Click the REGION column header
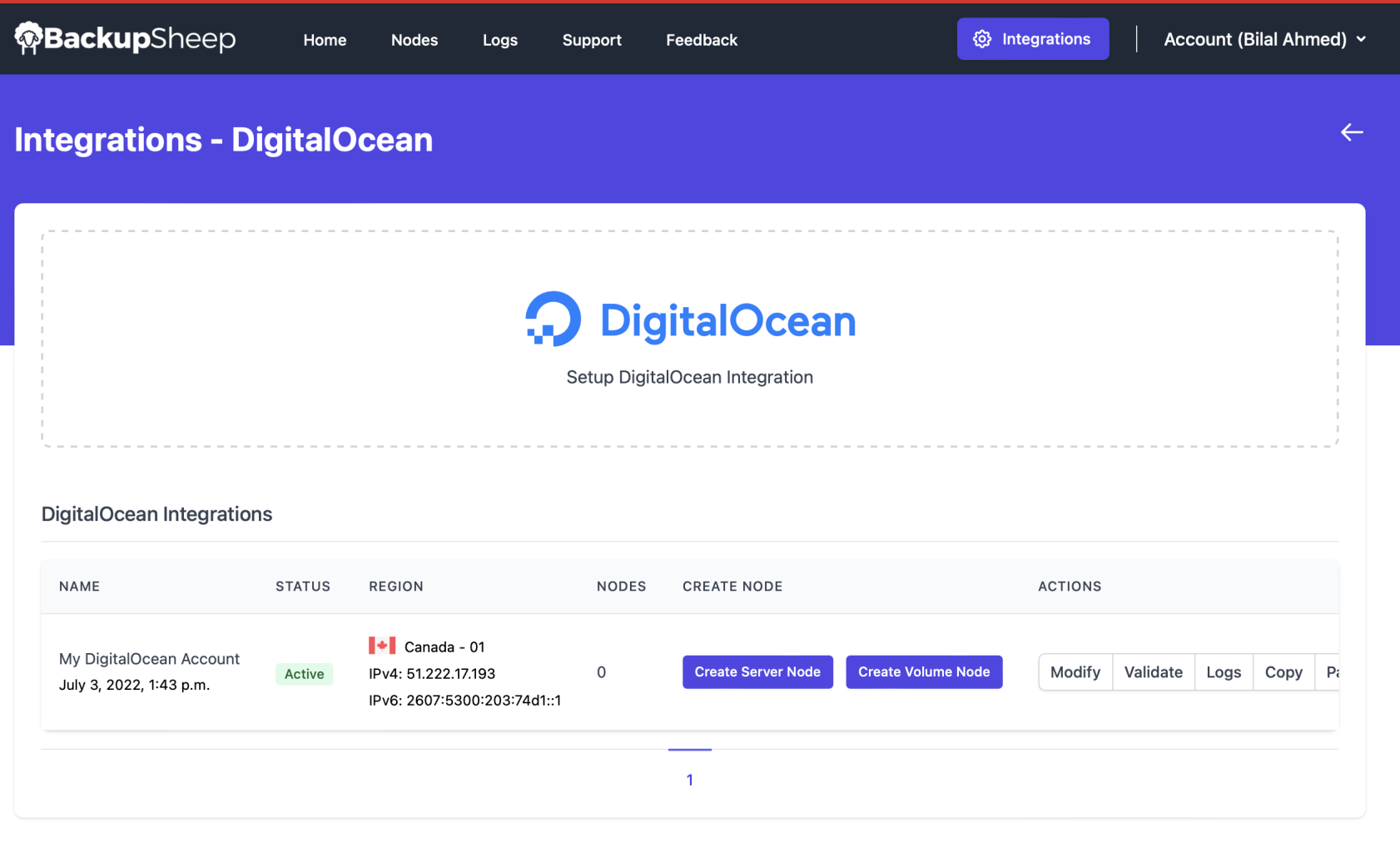The image size is (1400, 852). tap(396, 587)
